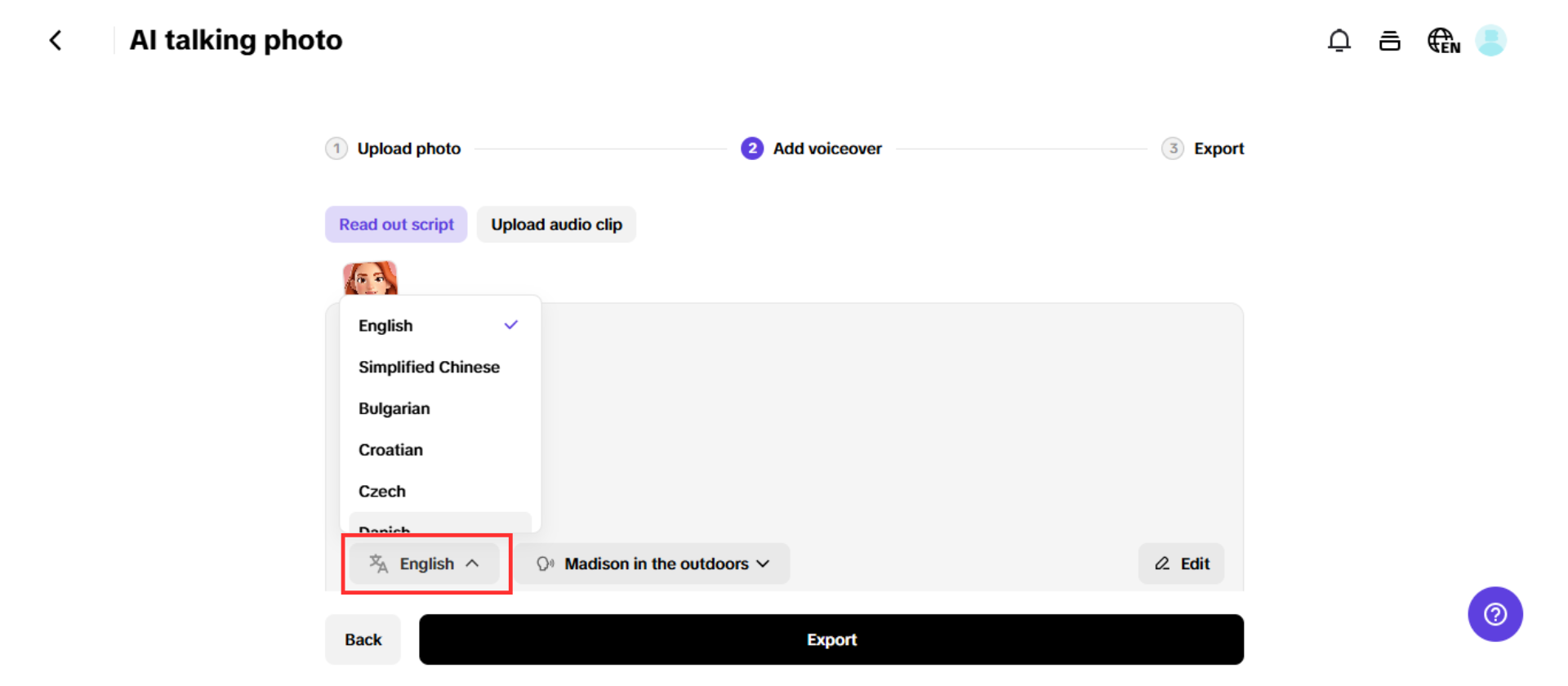Open the notifications bell

coord(1339,40)
